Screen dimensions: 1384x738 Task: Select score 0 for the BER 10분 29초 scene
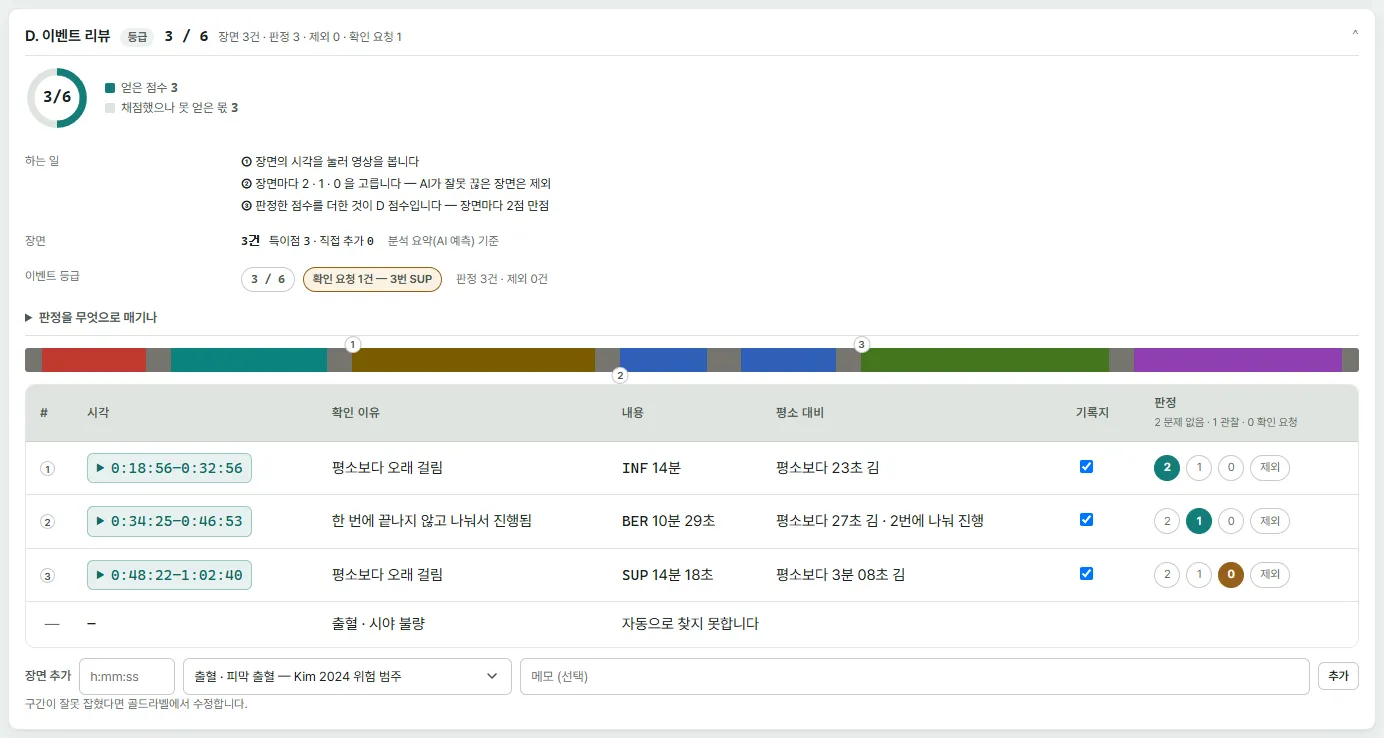pos(1231,521)
